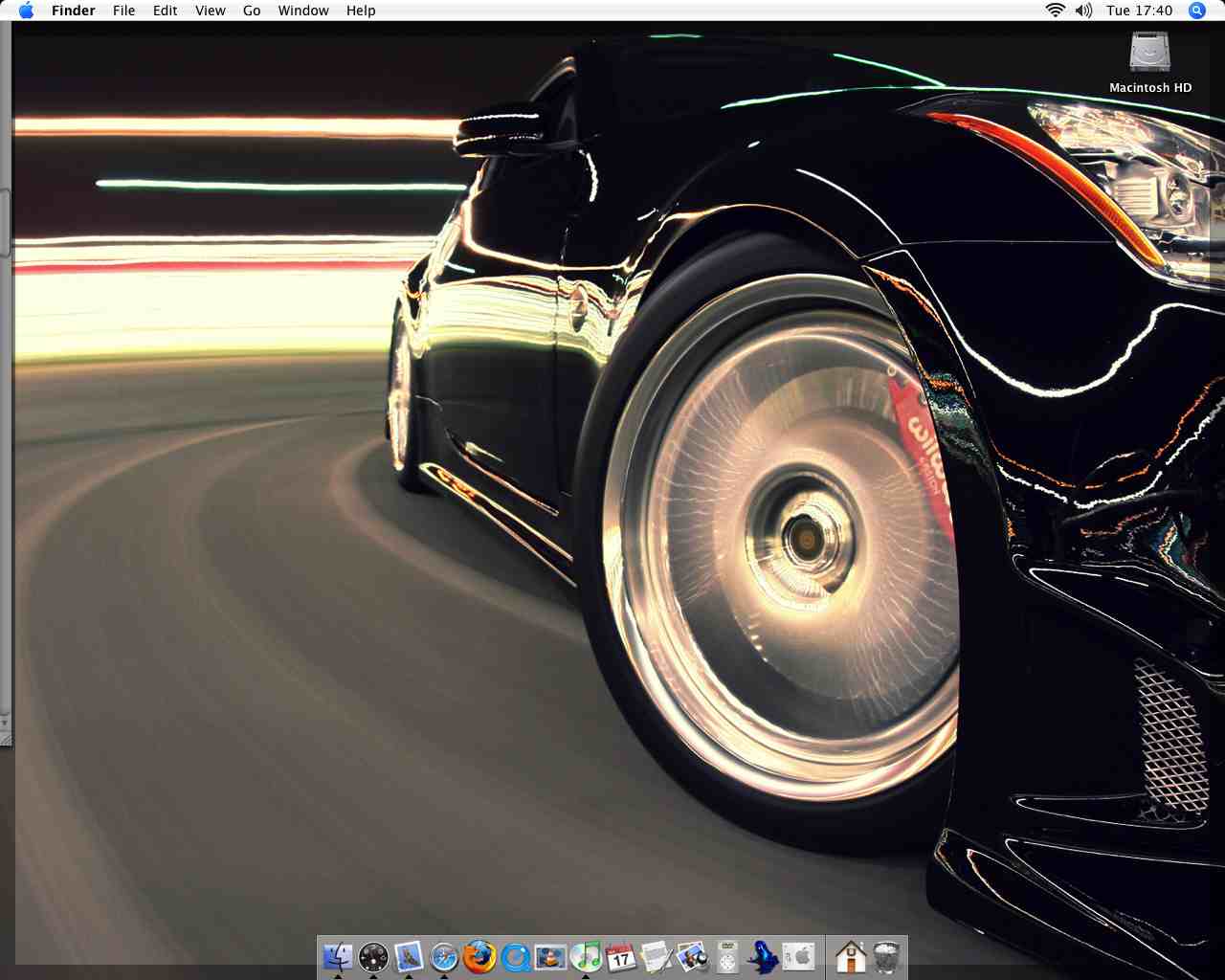Open the Go menu
The width and height of the screenshot is (1225, 980).
pyautogui.click(x=252, y=11)
